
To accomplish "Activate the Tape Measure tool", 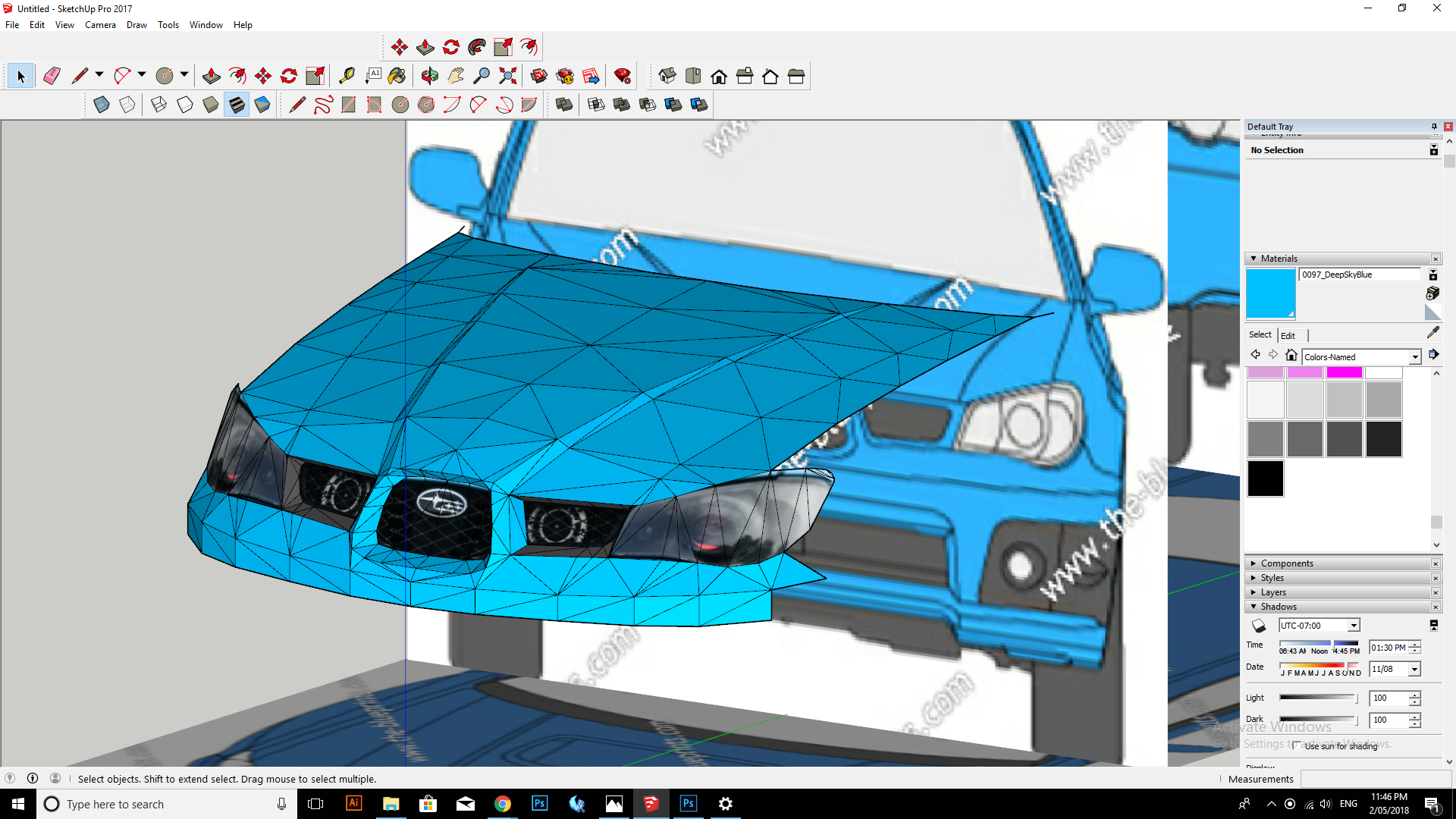I will click(x=347, y=76).
